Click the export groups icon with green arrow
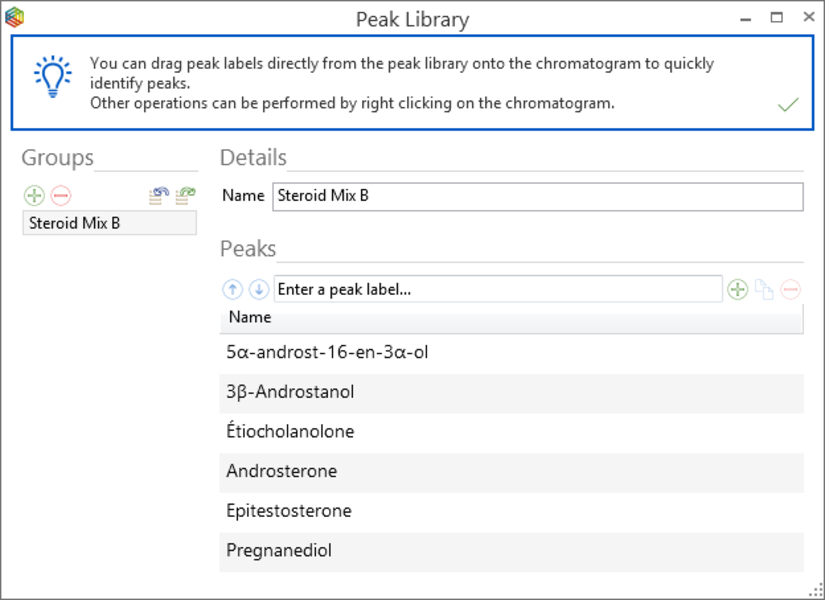825x600 pixels. click(x=185, y=196)
